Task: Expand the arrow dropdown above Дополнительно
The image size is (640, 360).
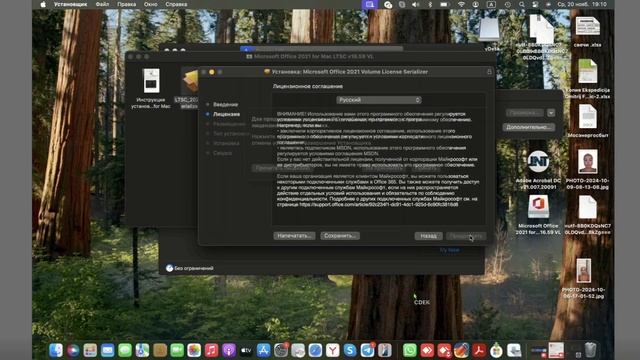Action: 551,113
